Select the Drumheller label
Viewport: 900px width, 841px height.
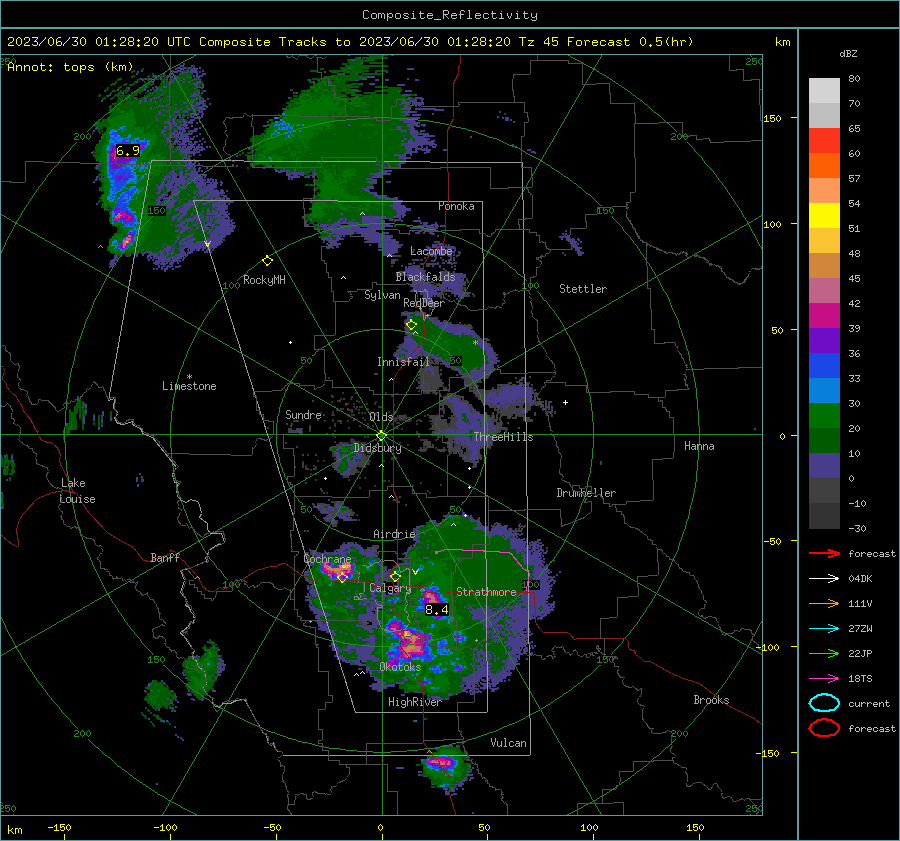586,493
